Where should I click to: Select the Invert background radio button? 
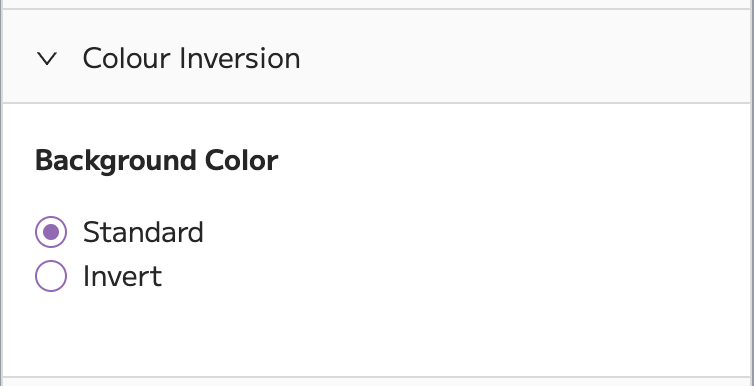pos(51,276)
